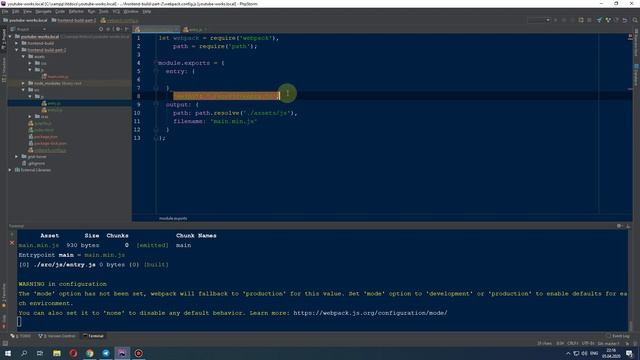Open the View menu

click(27, 12)
